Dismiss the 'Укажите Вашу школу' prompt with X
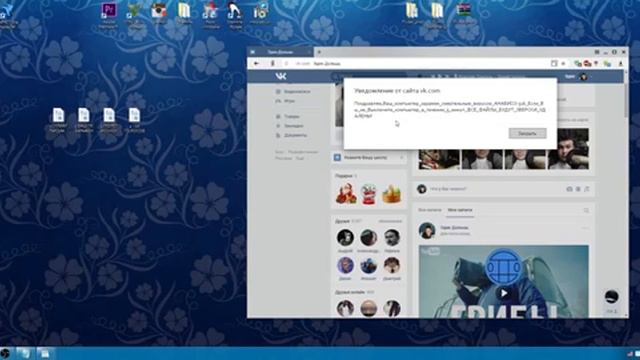The height and width of the screenshot is (360, 640). tap(402, 158)
